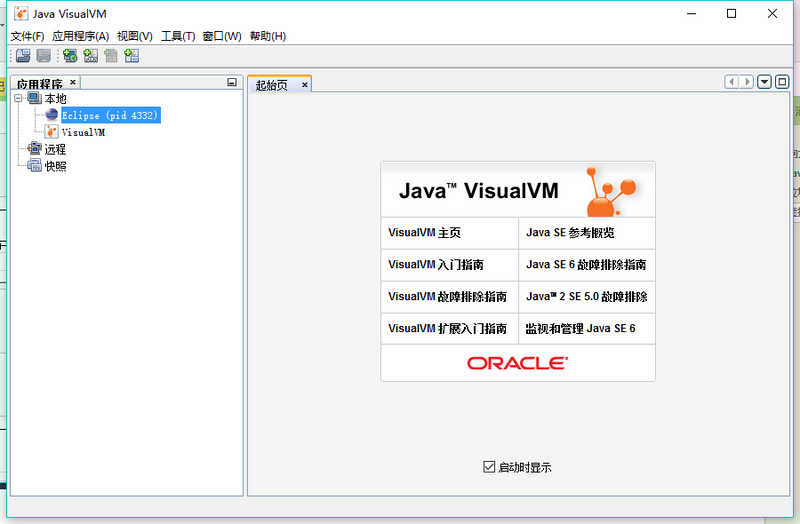The image size is (800, 524).
Task: Click the greyed-out Save toolbar icon
Action: 43,56
